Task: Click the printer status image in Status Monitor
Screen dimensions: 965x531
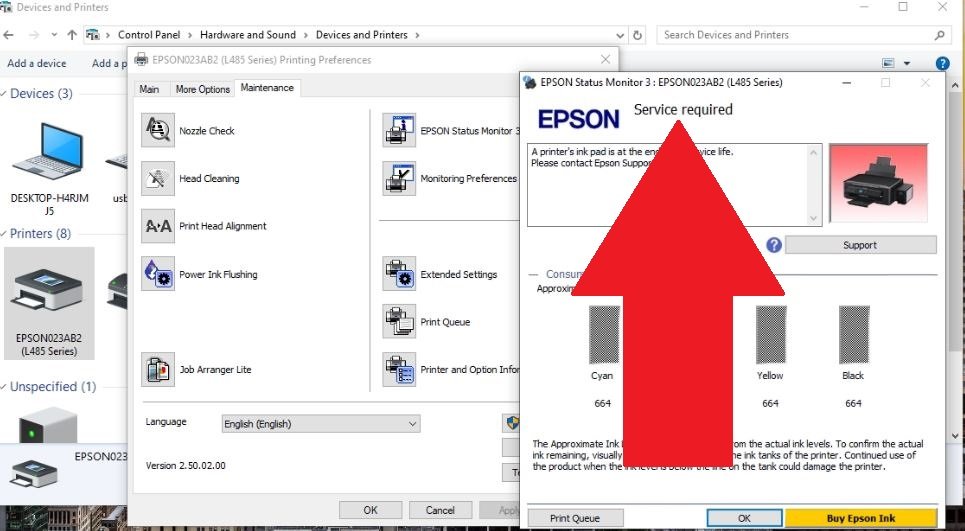Action: pos(878,183)
